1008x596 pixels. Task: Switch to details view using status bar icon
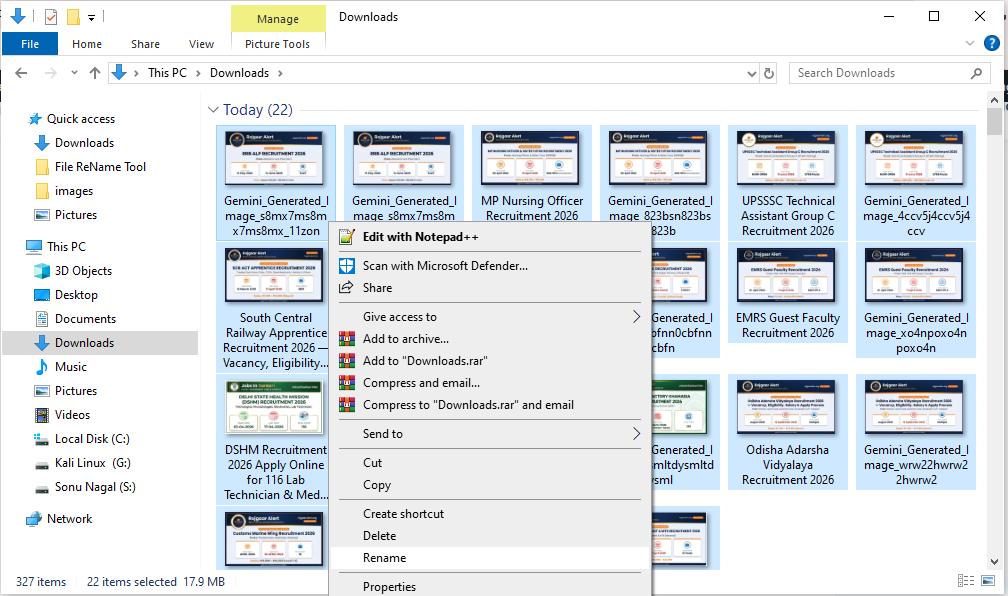966,581
